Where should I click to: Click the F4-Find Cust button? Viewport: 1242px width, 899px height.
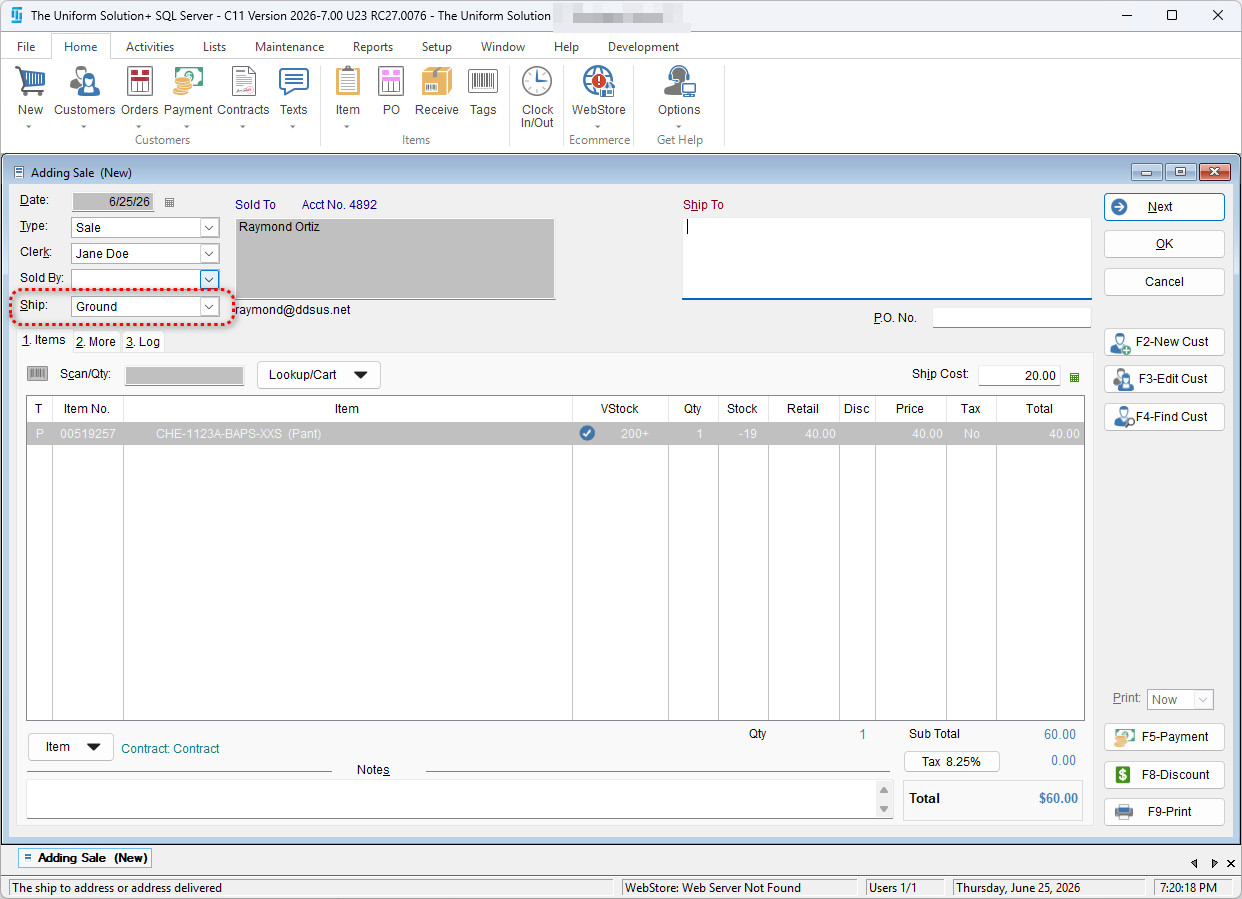pos(1164,417)
